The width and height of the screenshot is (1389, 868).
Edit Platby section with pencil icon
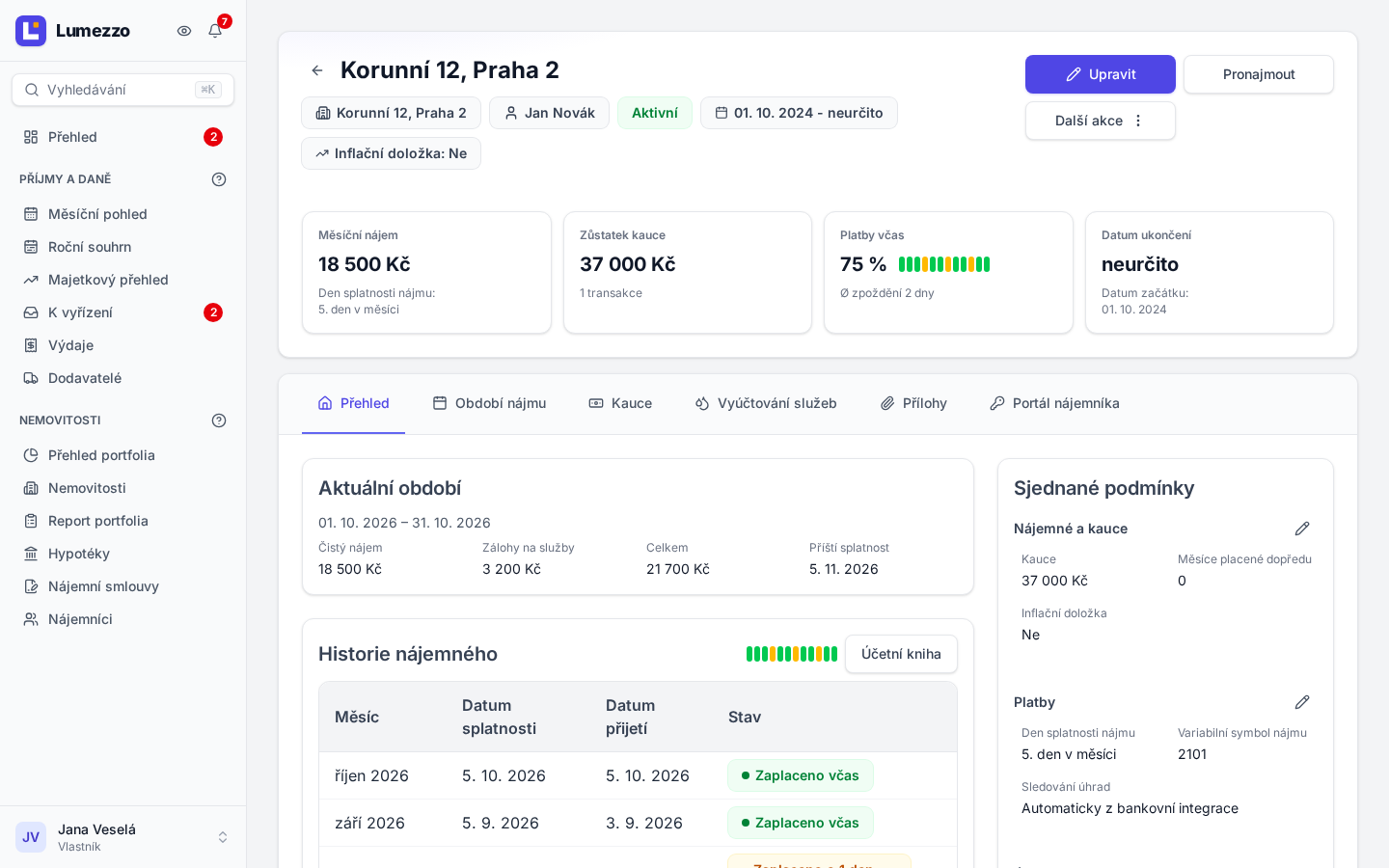point(1302,702)
